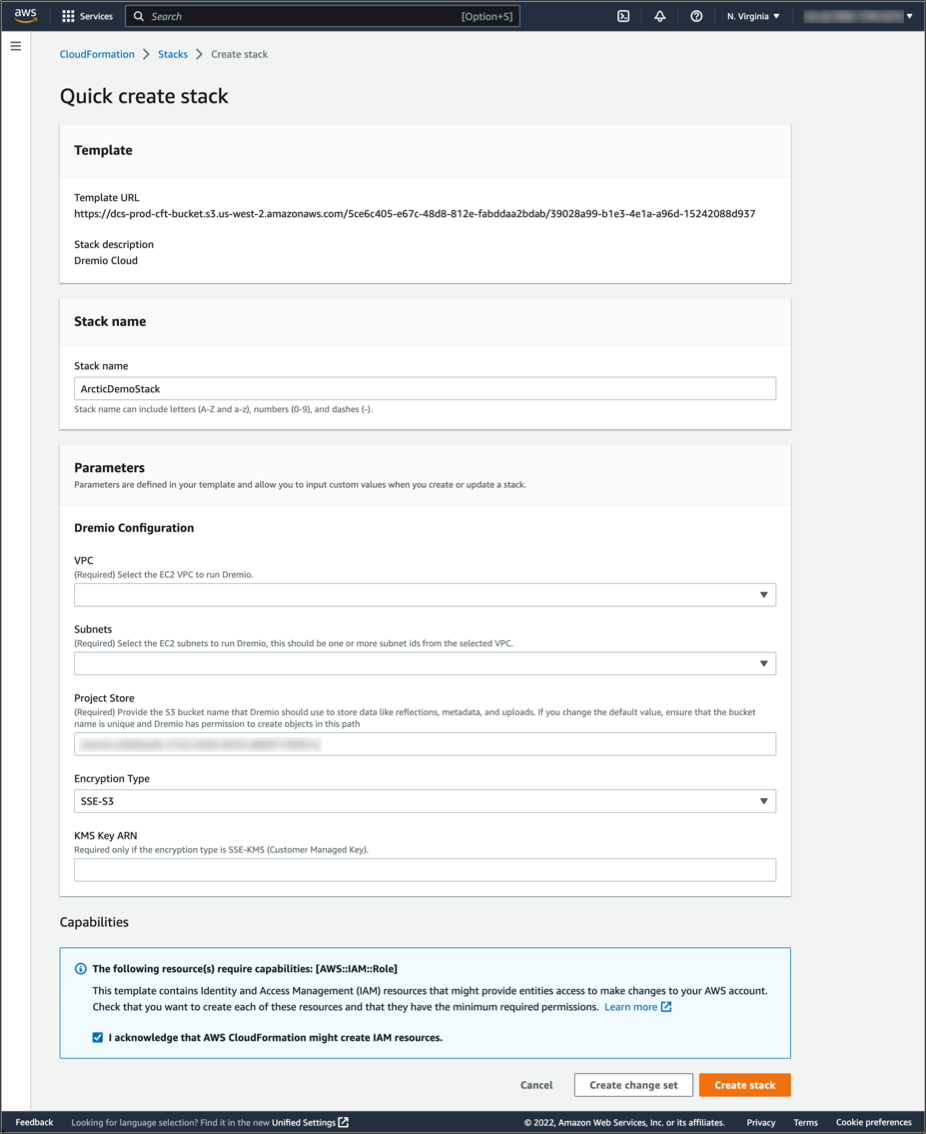The image size is (926, 1134).
Task: Click inside the KMS Key ARN input field
Action: [x=424, y=869]
